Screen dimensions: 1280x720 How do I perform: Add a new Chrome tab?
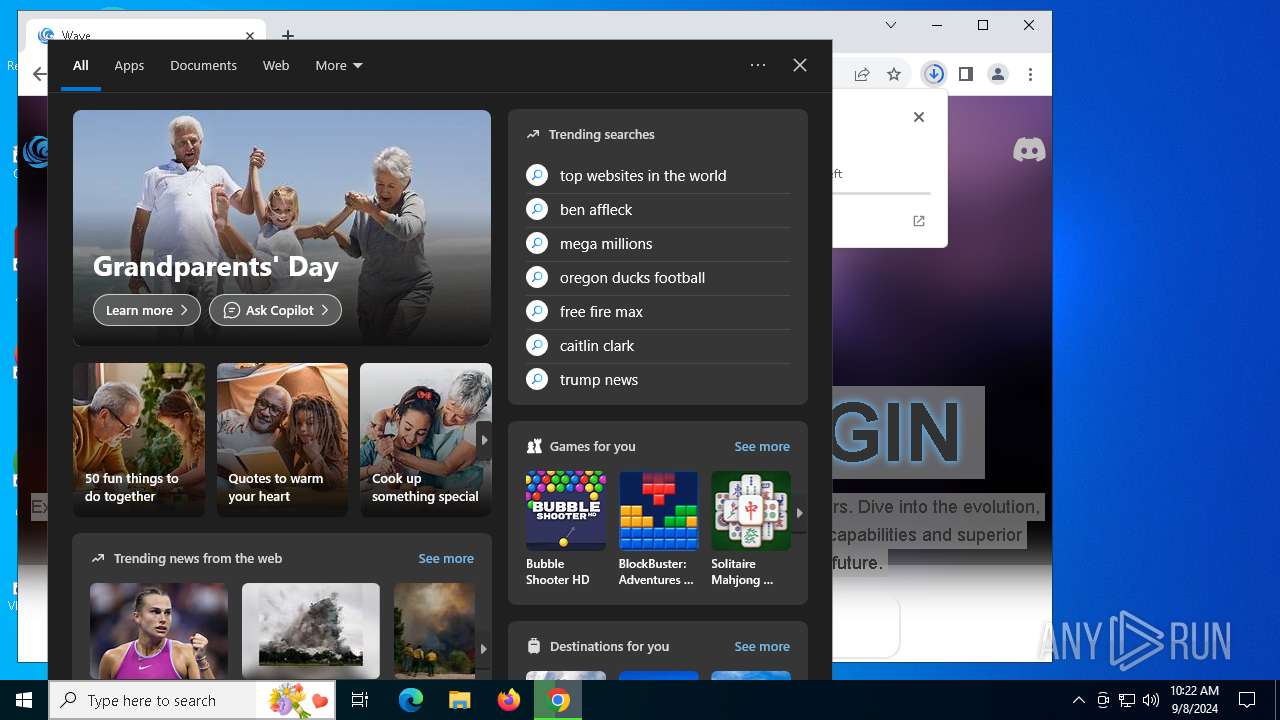tap(288, 35)
